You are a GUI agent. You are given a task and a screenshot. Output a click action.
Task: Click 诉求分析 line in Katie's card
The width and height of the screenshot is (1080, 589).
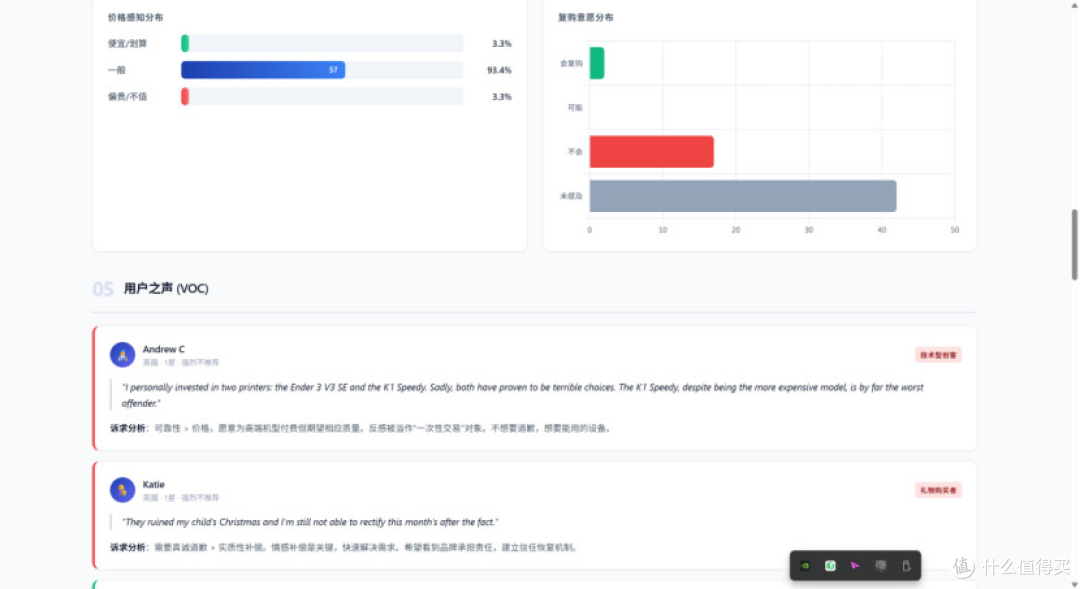tap(344, 547)
